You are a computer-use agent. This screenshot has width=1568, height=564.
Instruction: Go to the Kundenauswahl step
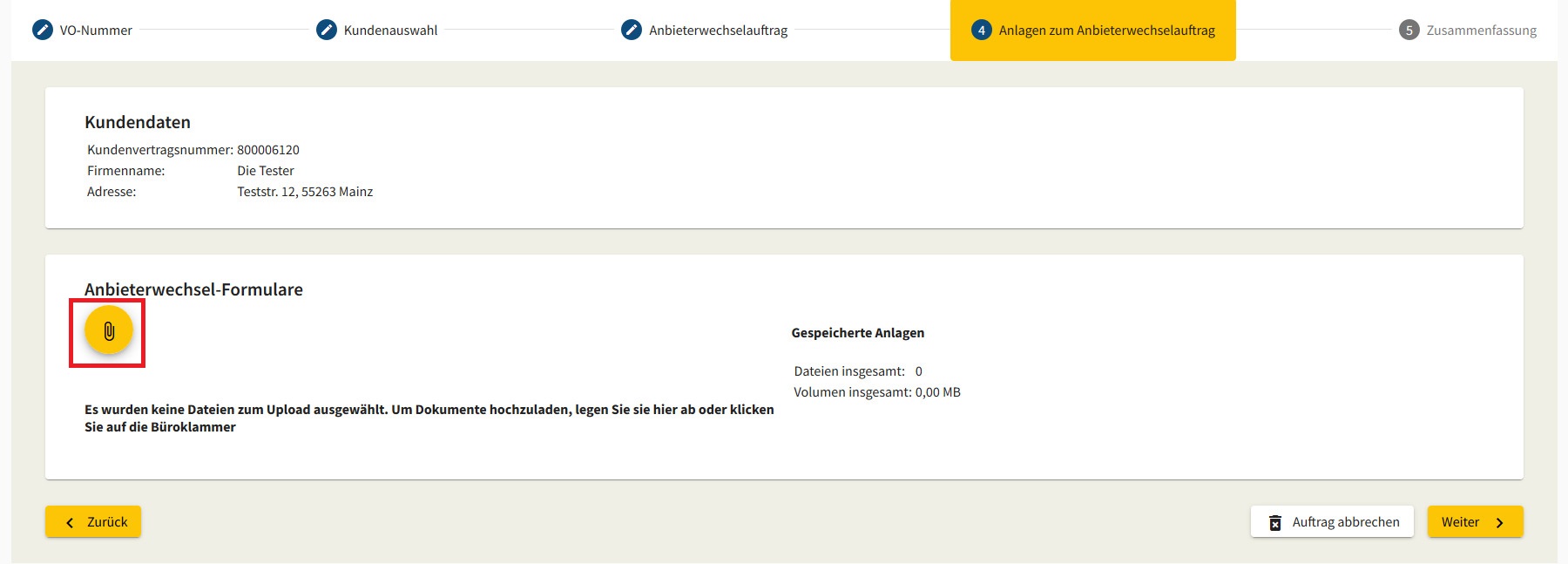tap(377, 30)
